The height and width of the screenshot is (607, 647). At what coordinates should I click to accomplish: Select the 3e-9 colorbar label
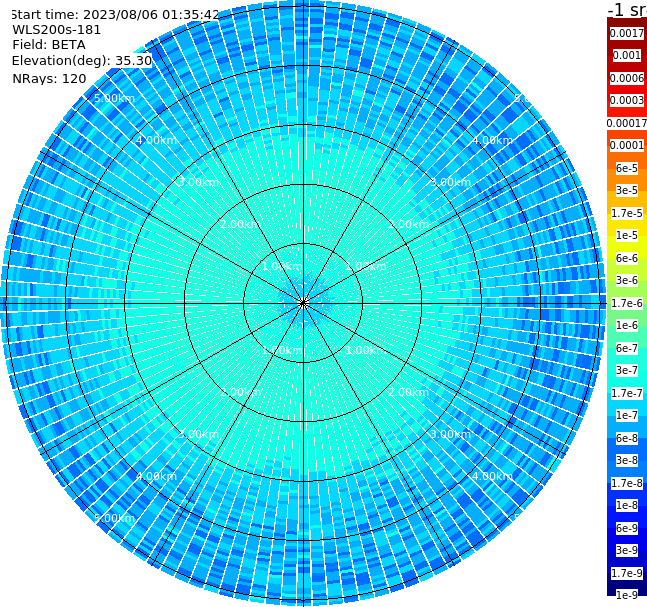627,550
